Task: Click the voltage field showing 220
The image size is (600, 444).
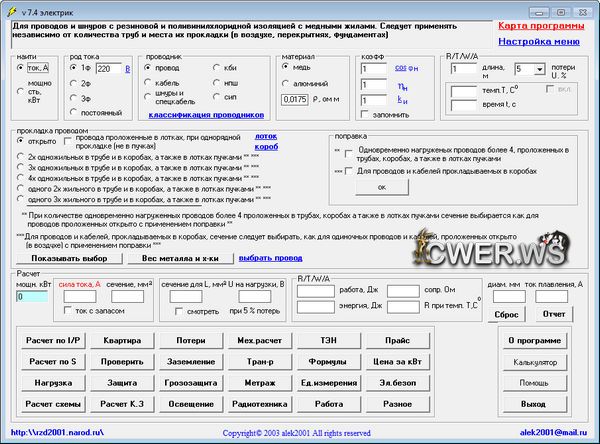Action: [x=106, y=69]
